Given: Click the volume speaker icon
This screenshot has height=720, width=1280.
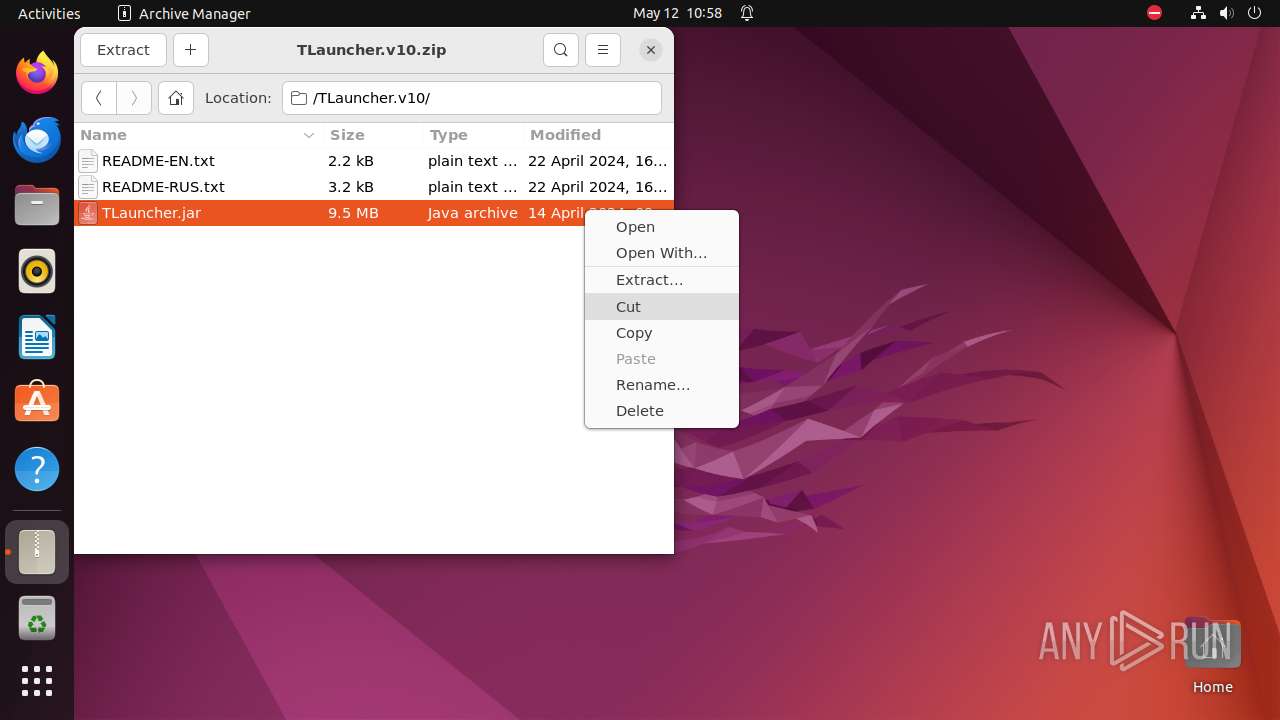Looking at the screenshot, I should coord(1227,13).
